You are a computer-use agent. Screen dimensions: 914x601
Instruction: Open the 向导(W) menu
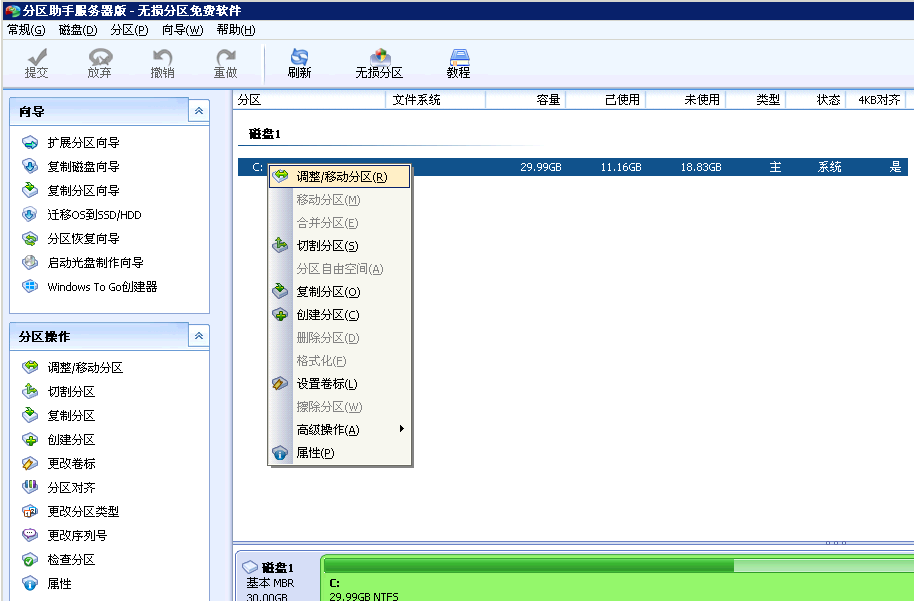[x=182, y=30]
